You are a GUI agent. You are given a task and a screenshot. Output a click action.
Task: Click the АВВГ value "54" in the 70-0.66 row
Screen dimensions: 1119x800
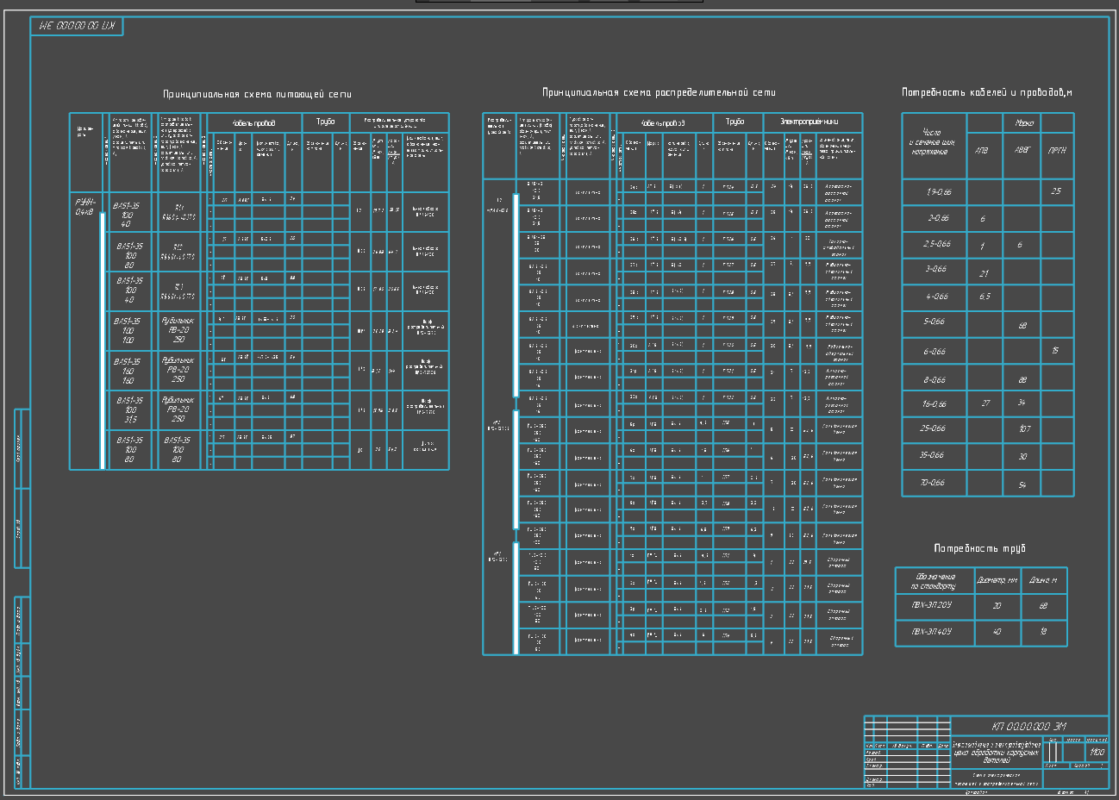tap(1022, 485)
